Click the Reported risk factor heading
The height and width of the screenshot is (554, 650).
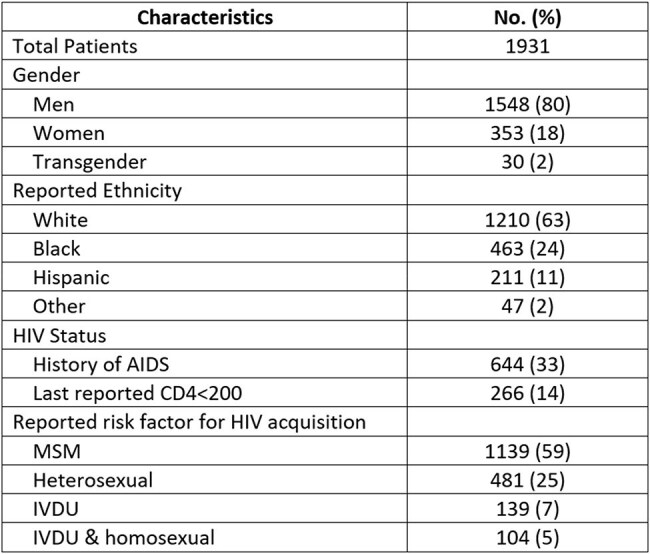pos(189,422)
